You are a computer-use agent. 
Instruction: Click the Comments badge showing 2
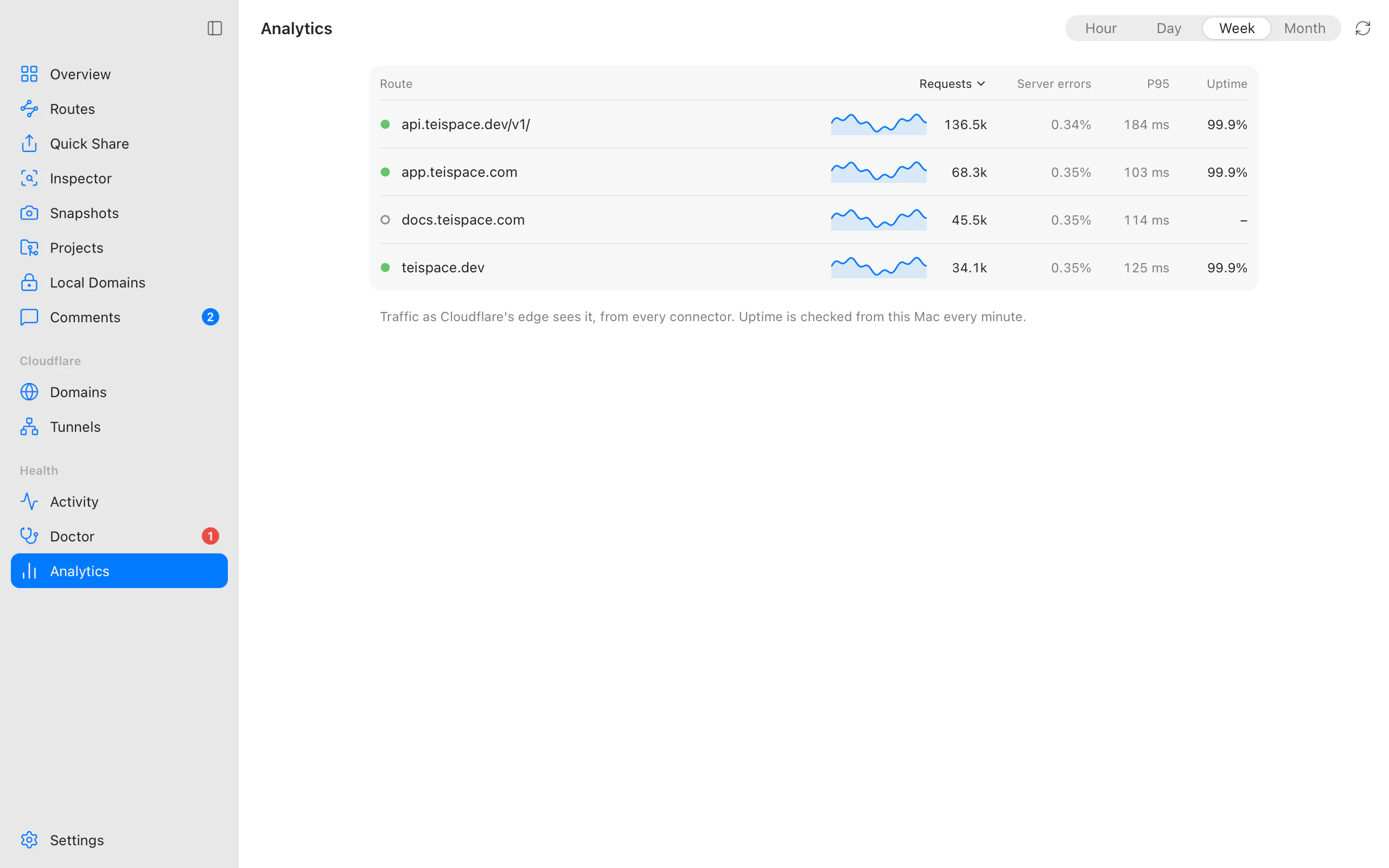coord(210,317)
